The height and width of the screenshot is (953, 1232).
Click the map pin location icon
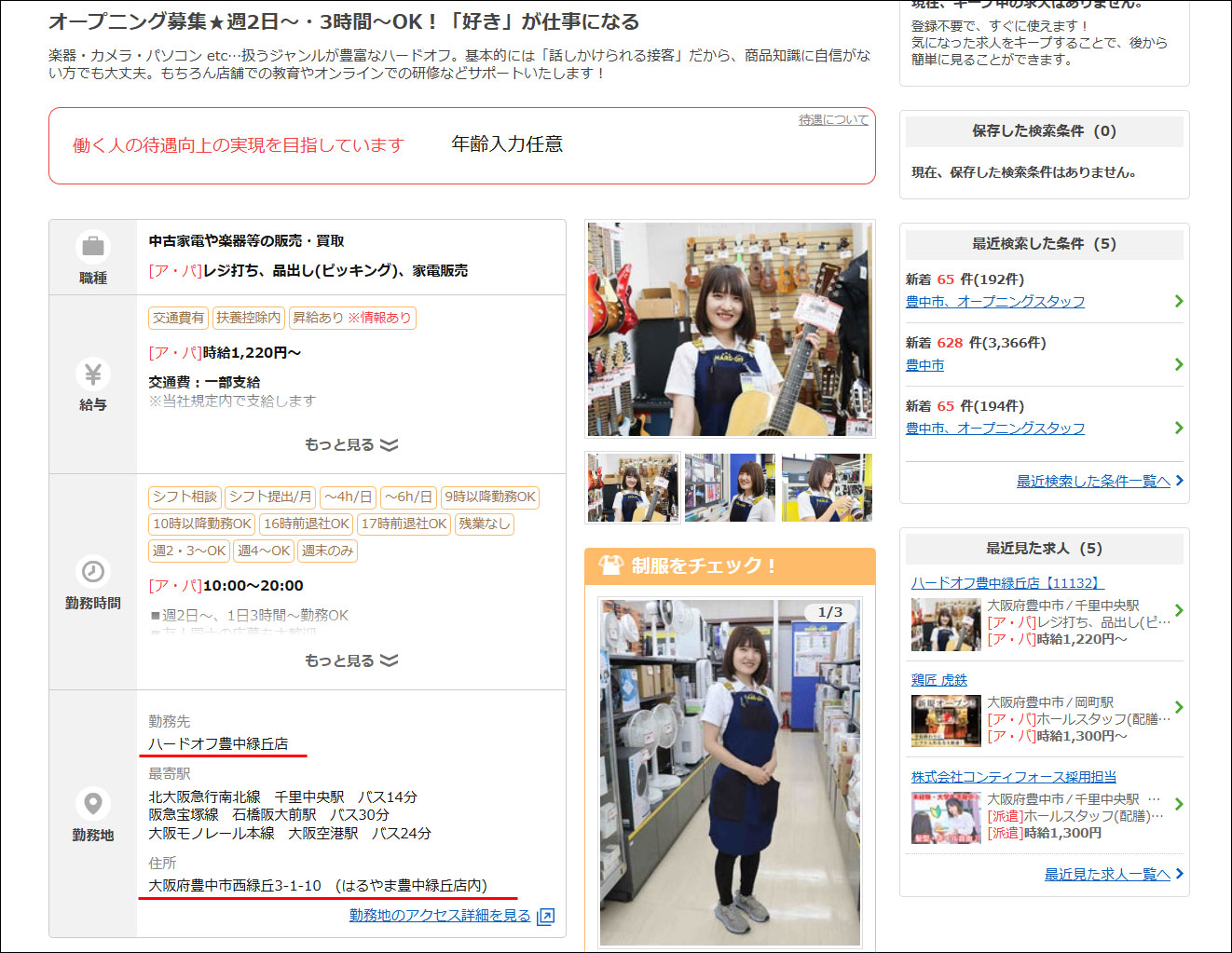(93, 803)
